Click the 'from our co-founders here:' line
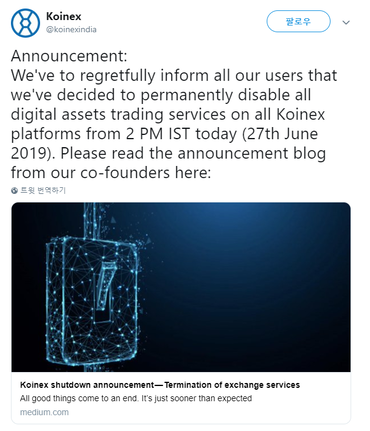Image resolution: width=370 pixels, height=431 pixels. click(x=111, y=173)
